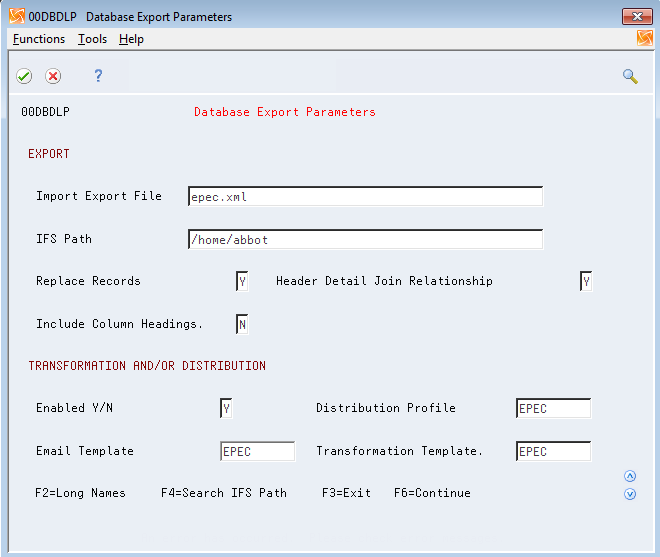Click the Transformation Template label

tap(399, 451)
